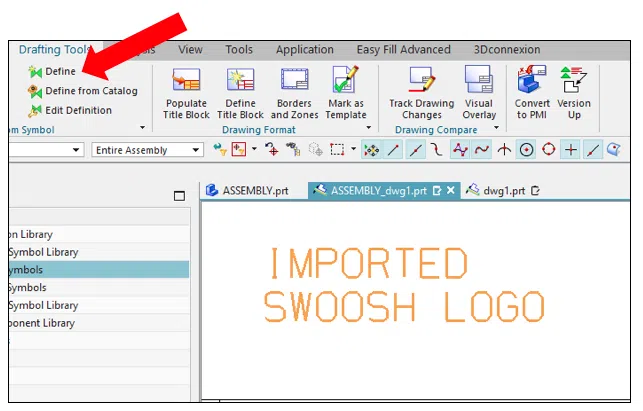
Task: Click the point on face icon
Action: coord(614,150)
